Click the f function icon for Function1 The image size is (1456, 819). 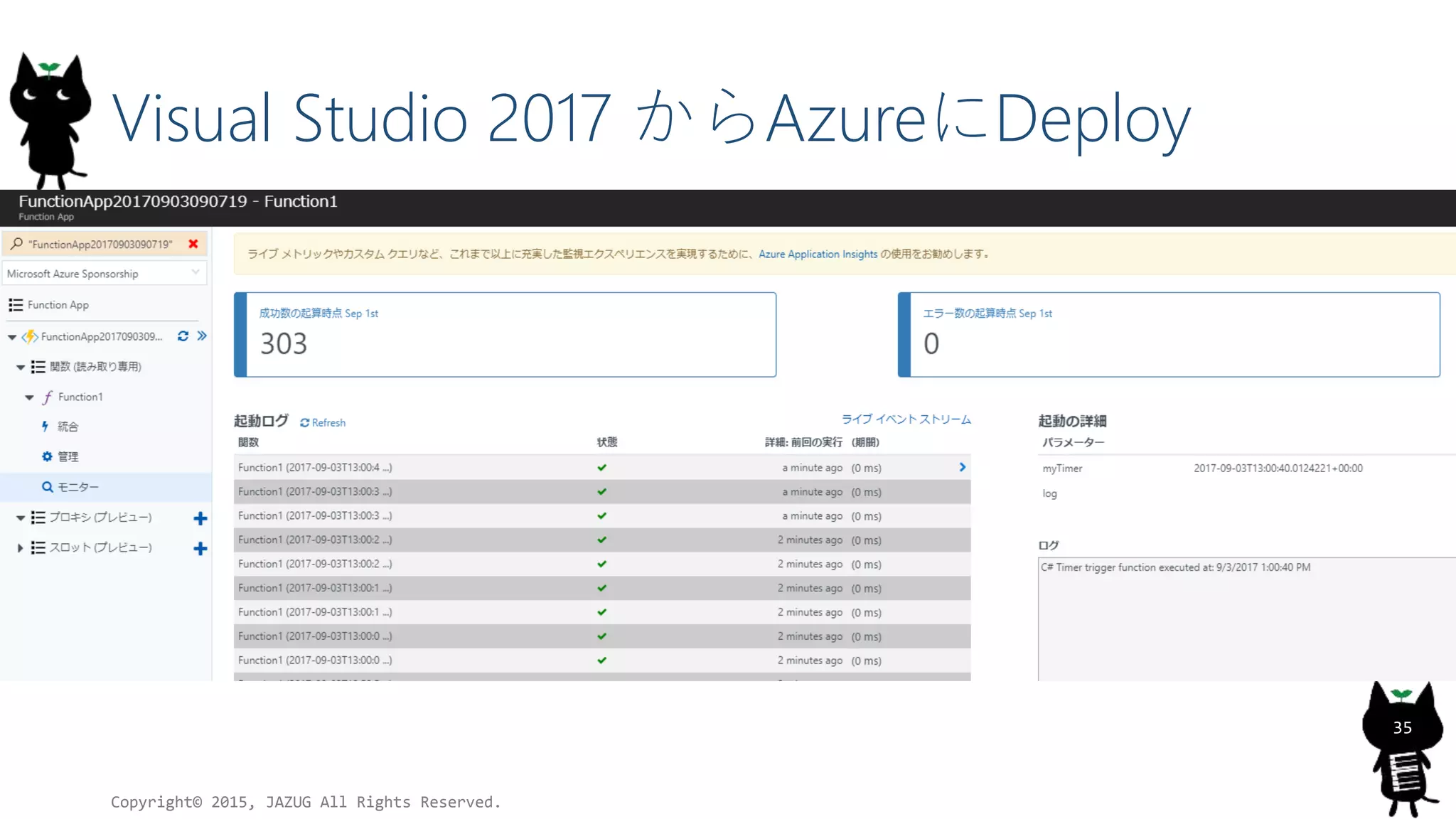click(x=47, y=397)
